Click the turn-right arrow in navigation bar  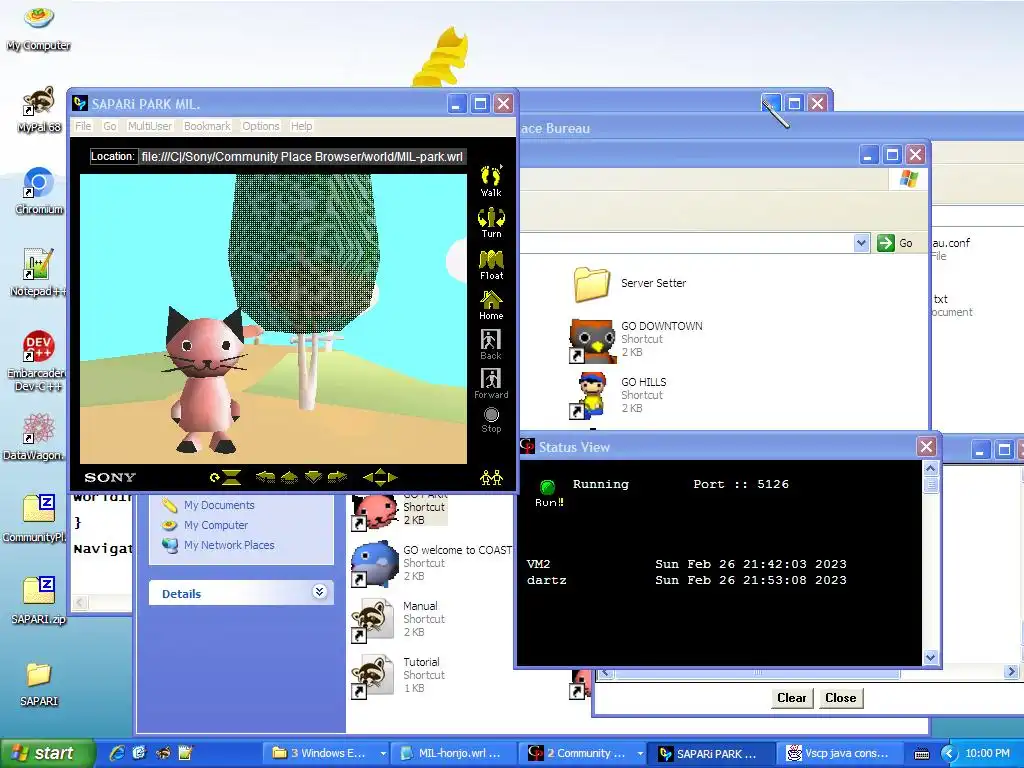[337, 477]
